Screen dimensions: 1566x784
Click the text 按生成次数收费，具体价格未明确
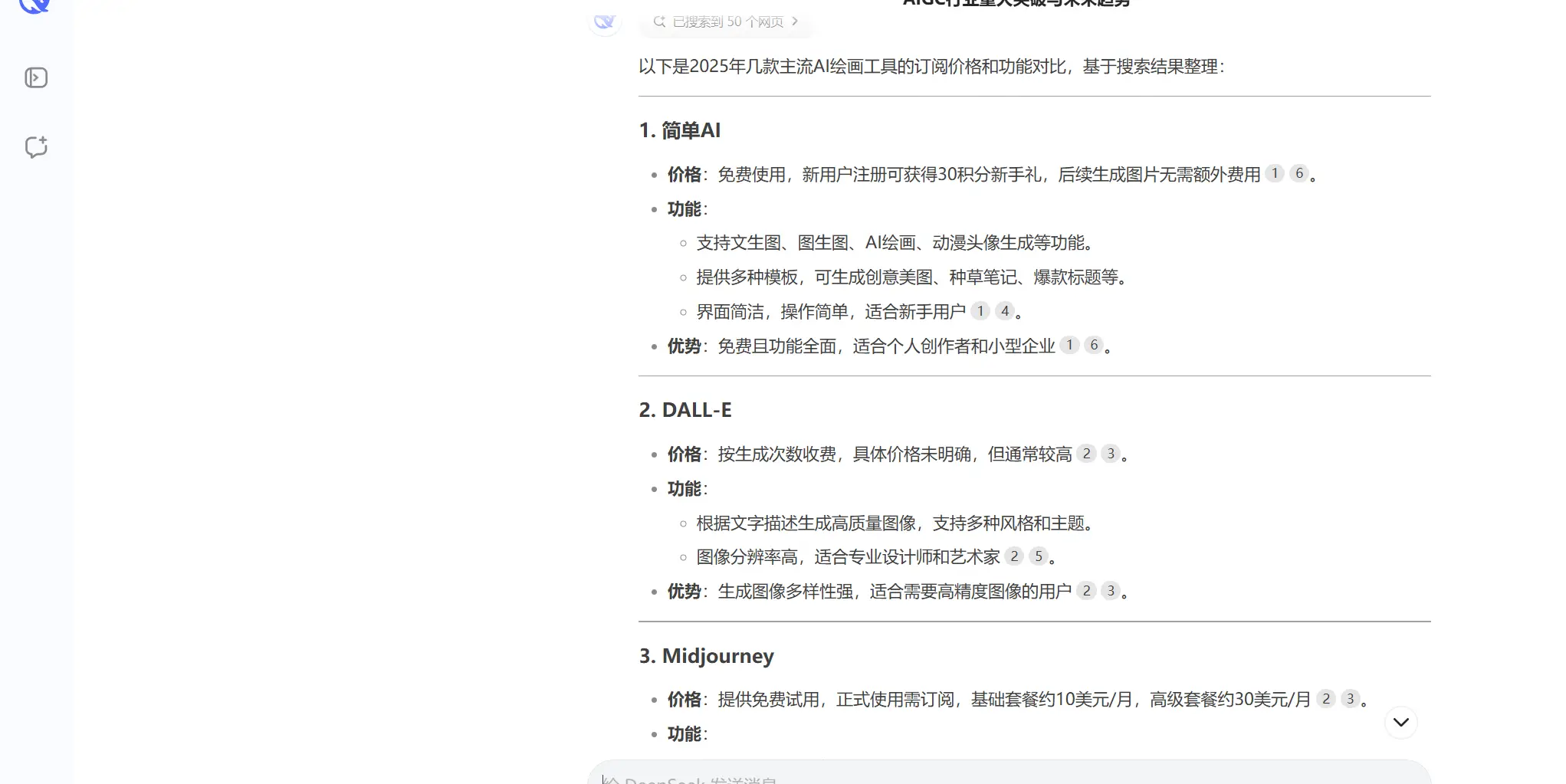[845, 454]
